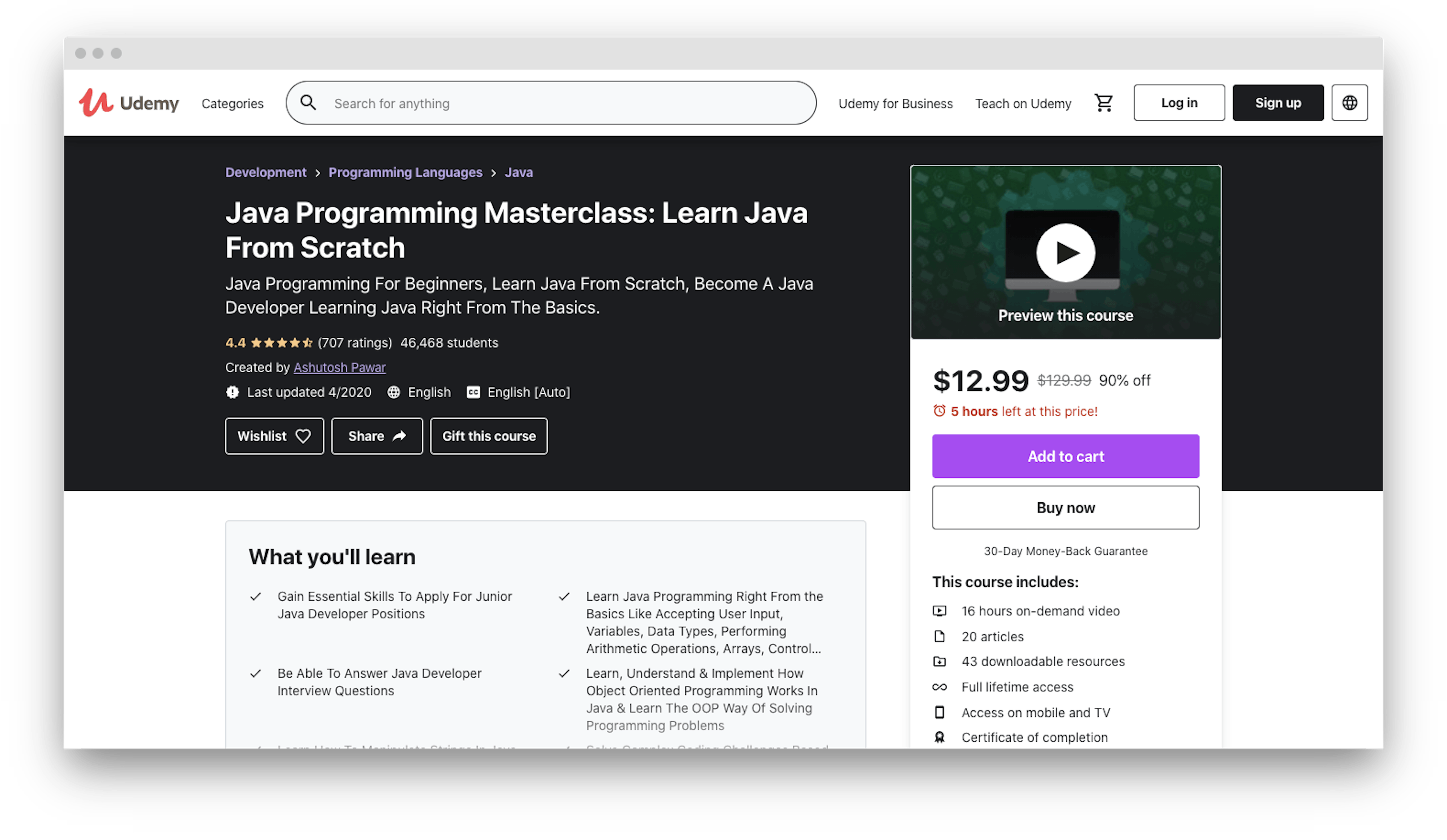Screen dimensions: 1447x840
Task: Click the star rating icons
Action: 281,343
